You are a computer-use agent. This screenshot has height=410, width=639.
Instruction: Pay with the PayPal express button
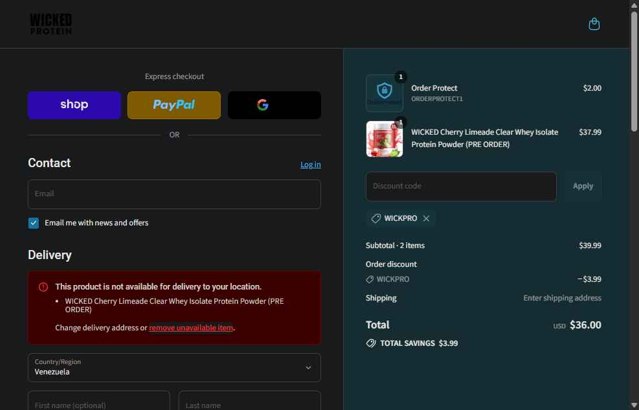click(174, 105)
